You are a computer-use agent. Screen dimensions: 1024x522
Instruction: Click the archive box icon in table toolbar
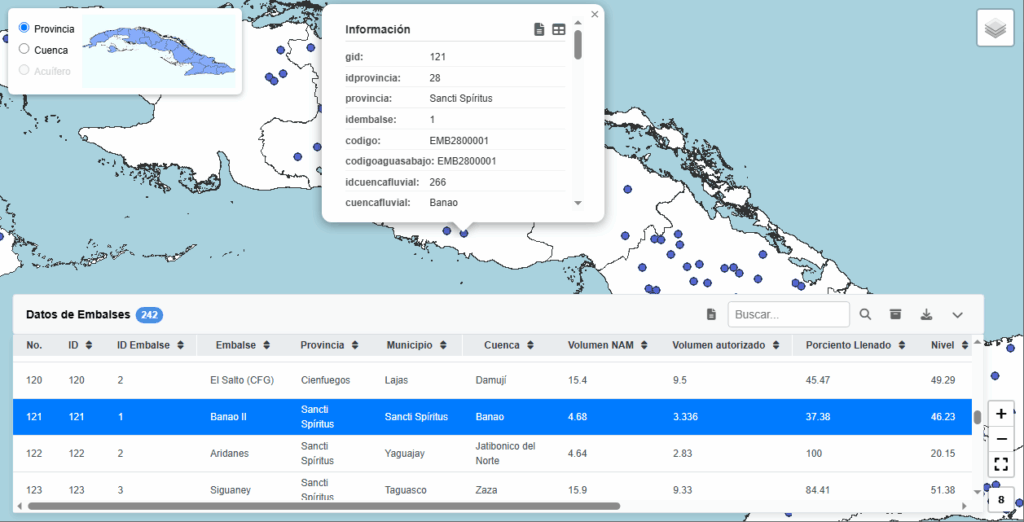(896, 315)
